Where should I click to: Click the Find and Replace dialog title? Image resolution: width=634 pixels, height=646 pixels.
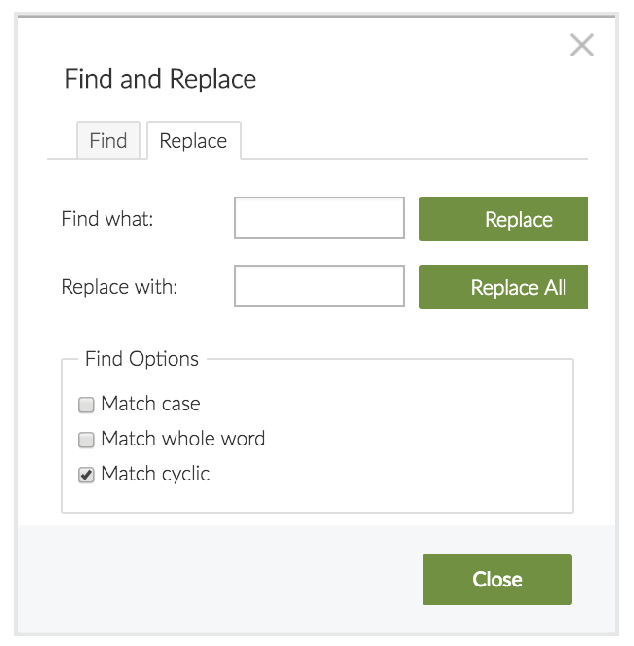pyautogui.click(x=160, y=79)
